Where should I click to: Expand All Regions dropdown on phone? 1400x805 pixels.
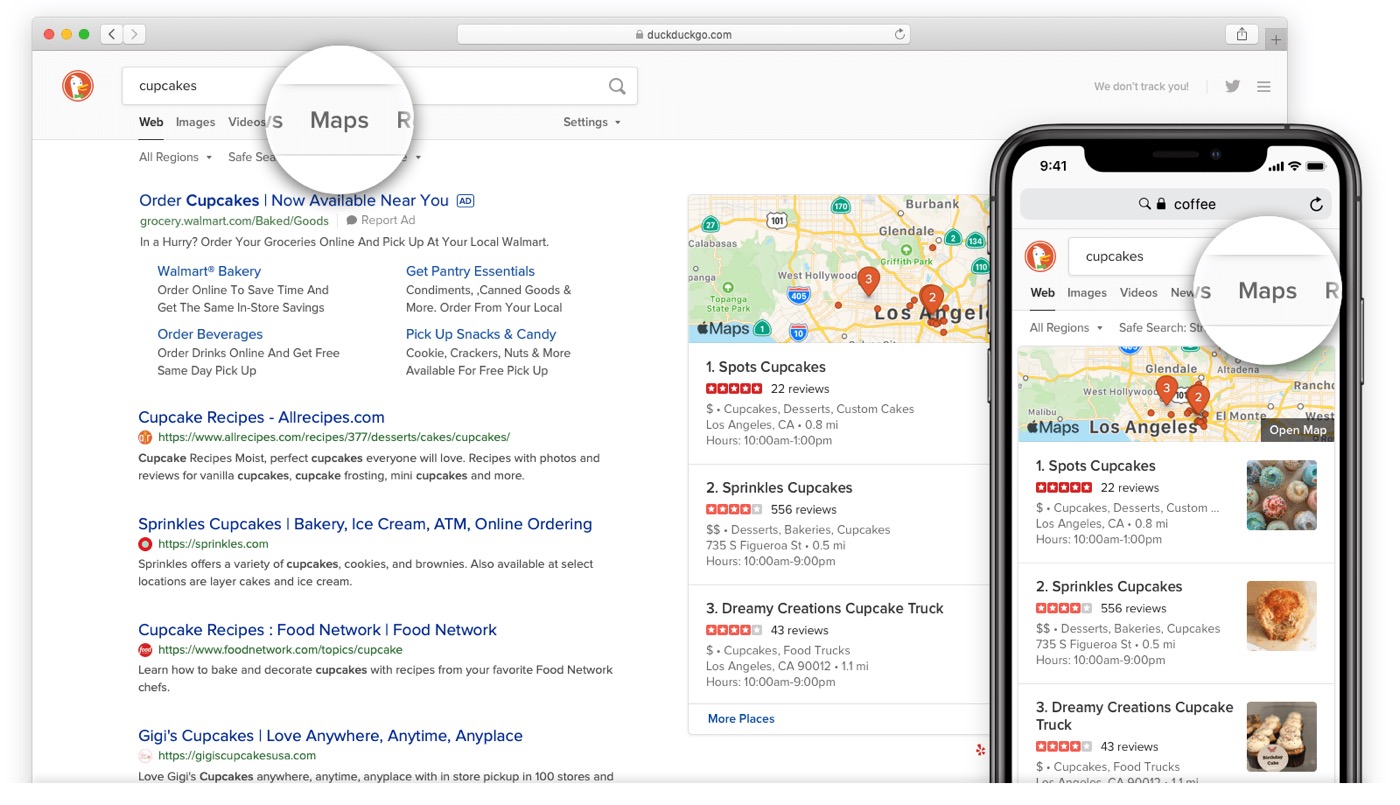[1066, 327]
